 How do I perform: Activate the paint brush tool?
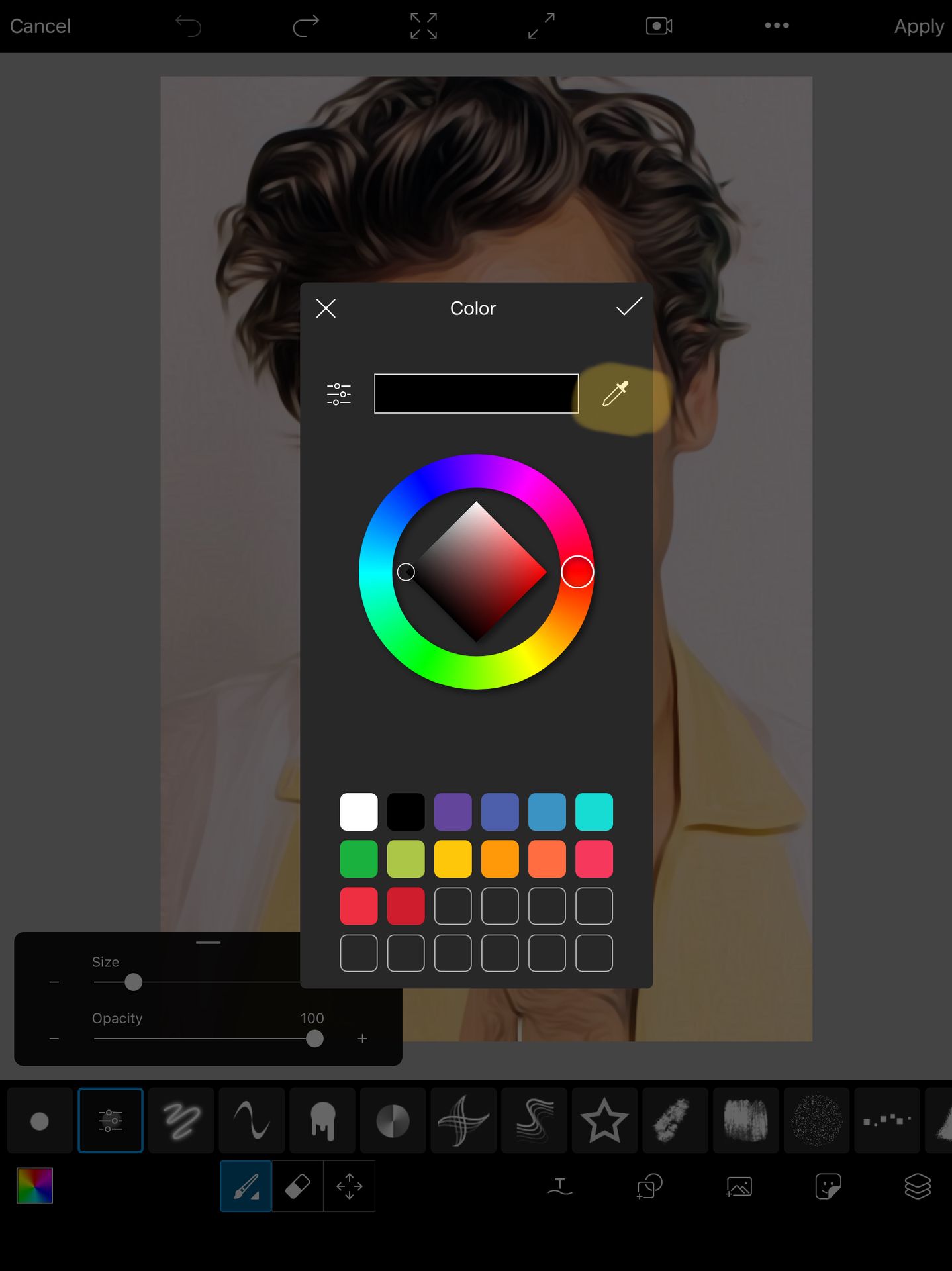[x=246, y=1186]
